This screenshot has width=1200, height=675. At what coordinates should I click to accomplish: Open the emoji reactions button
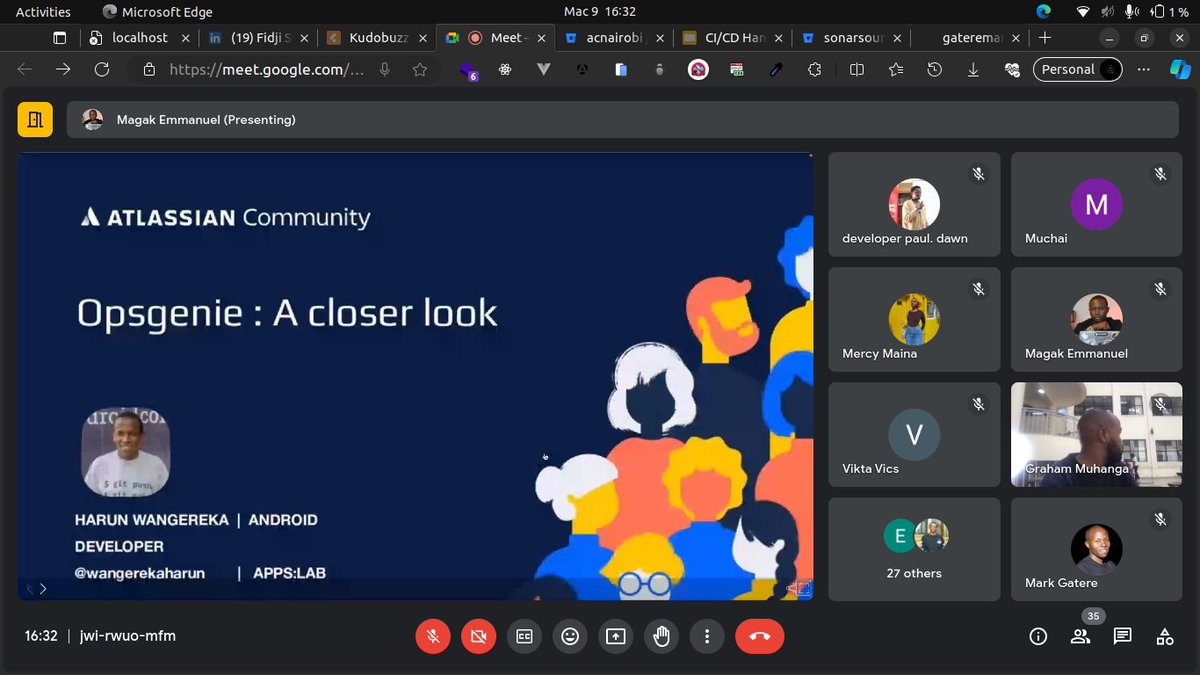570,636
